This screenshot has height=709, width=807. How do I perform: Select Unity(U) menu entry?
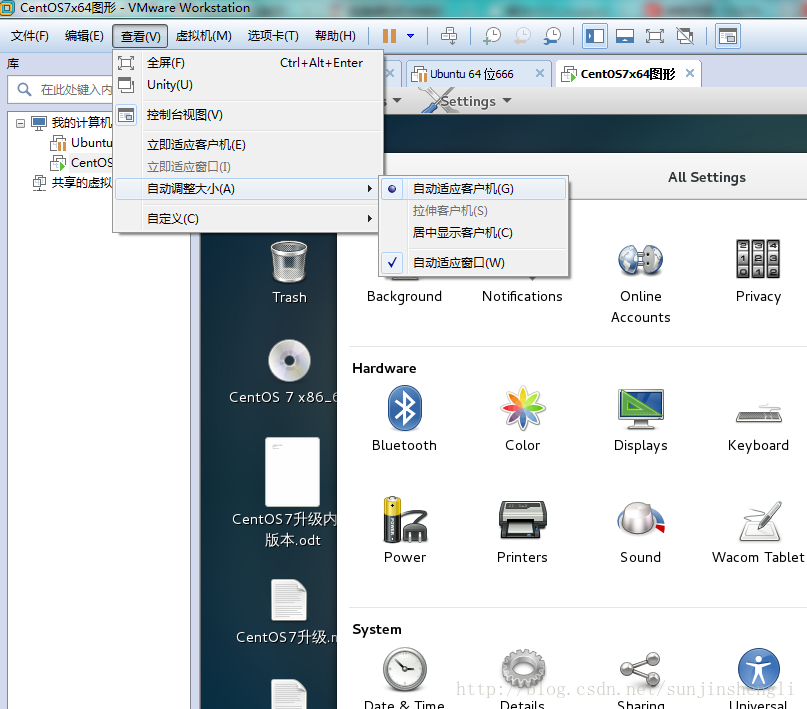[249, 85]
